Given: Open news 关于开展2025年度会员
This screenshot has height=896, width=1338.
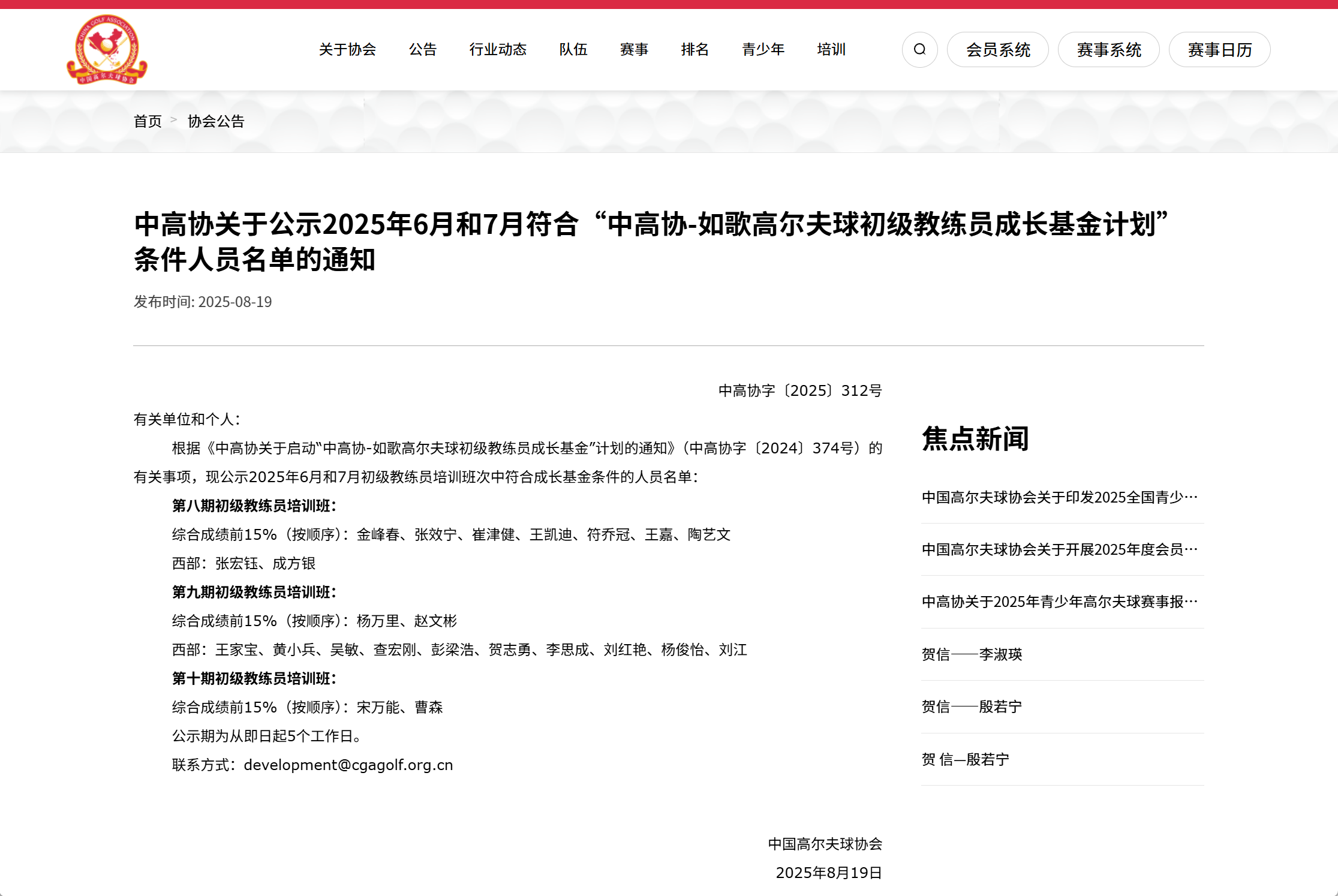Looking at the screenshot, I should (x=1059, y=549).
